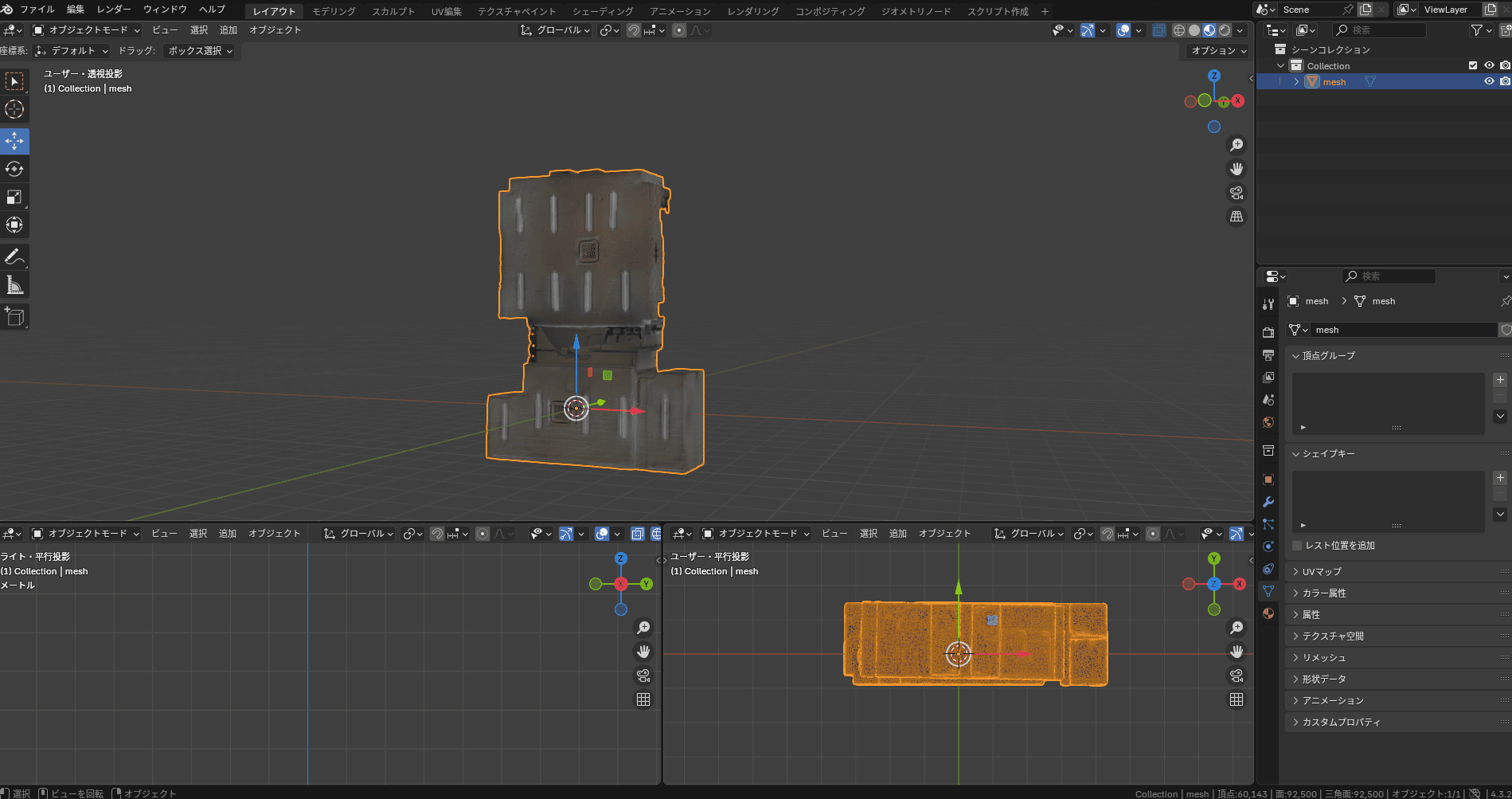The image size is (1512, 799).
Task: Click the Options button in viewport header
Action: click(x=1218, y=51)
